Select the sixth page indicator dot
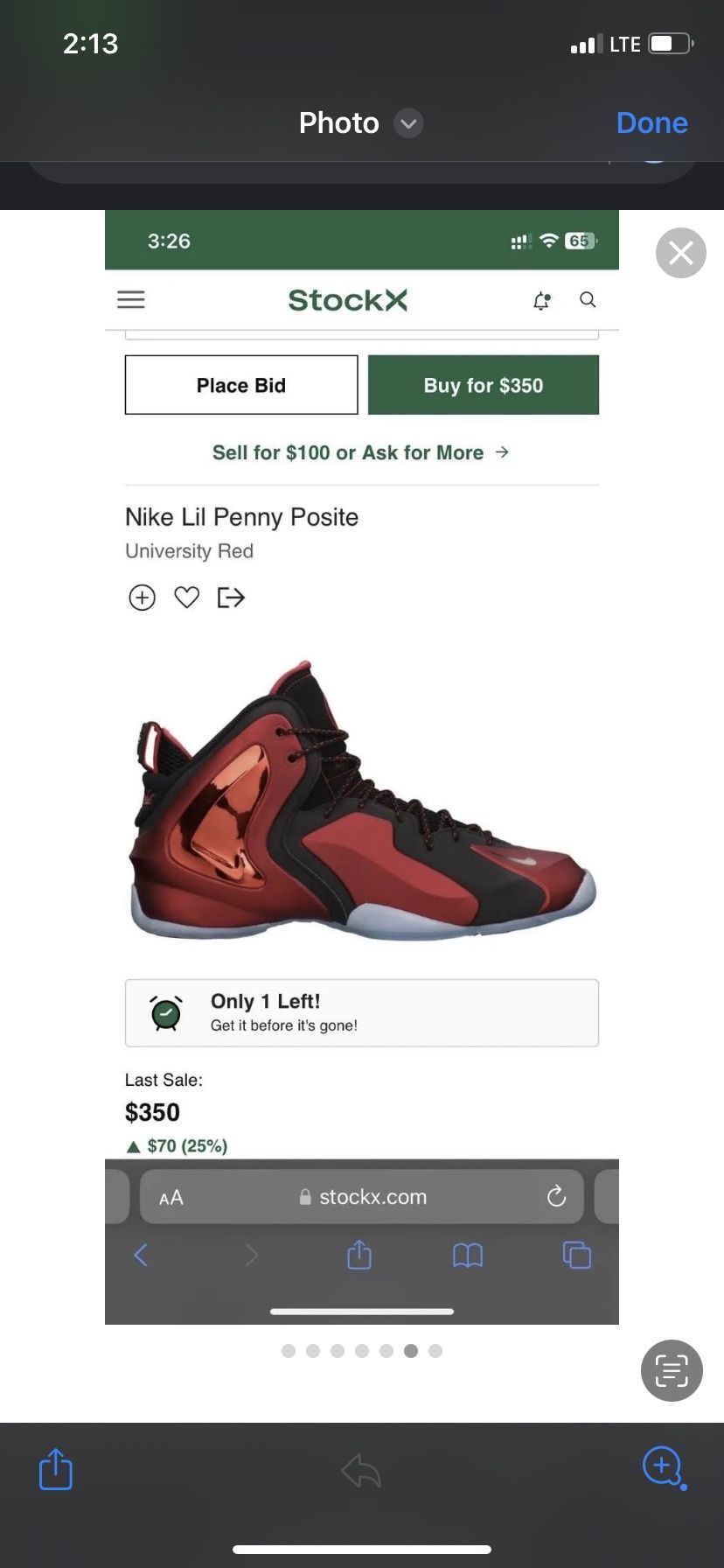724x1568 pixels. [x=411, y=1351]
